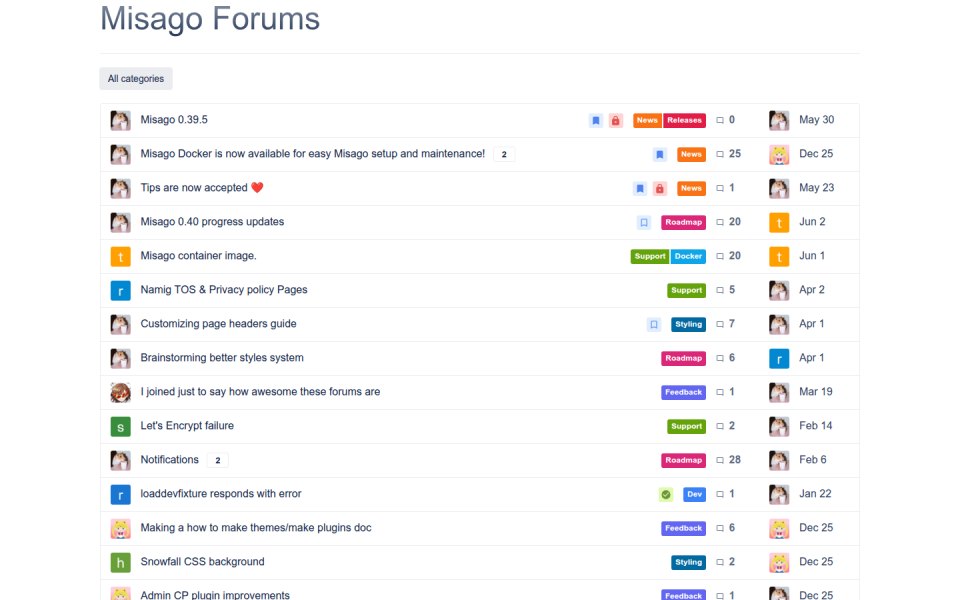
Task: Select the Styling tag on Snowfall CSS background
Action: [x=688, y=562]
